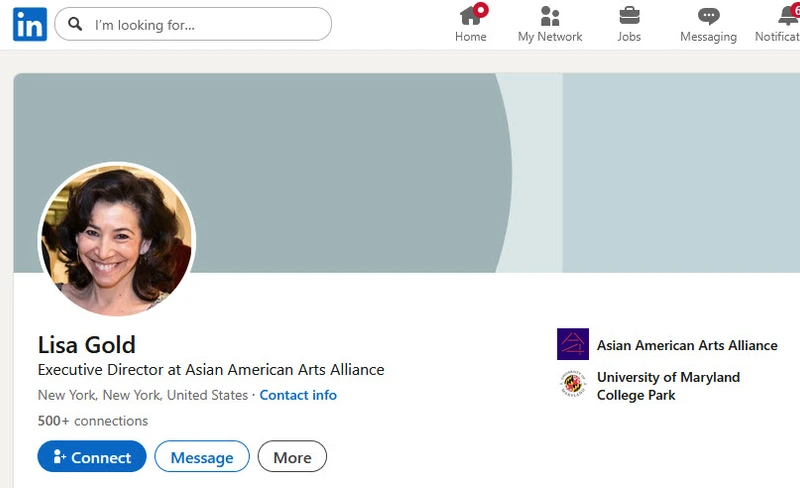The width and height of the screenshot is (800, 488).
Task: Click the Asian American Arts Alliance logo
Action: (572, 344)
